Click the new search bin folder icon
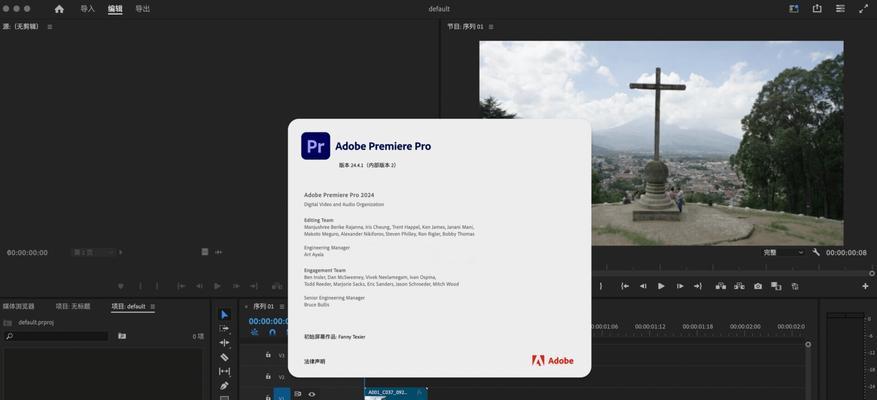 point(122,336)
